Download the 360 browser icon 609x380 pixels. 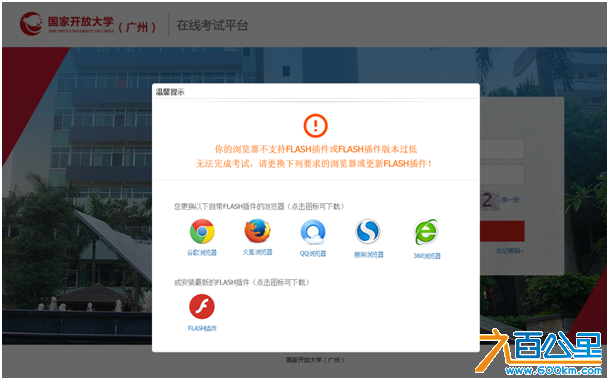click(426, 232)
